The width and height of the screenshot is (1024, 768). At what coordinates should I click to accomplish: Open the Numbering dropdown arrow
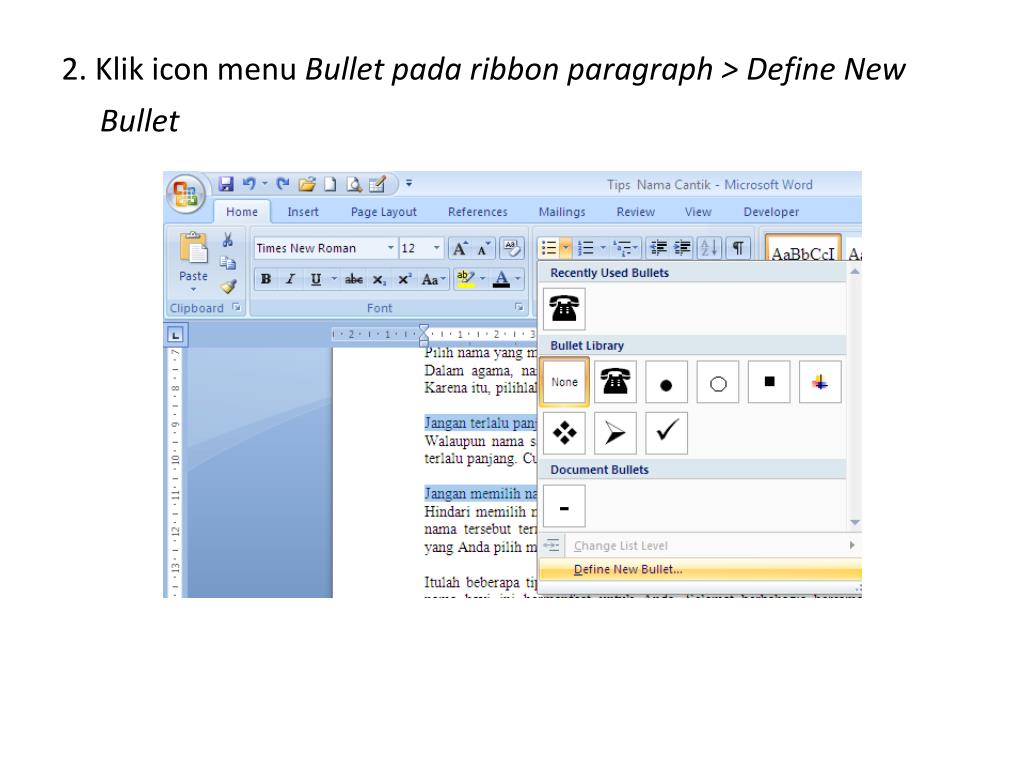[603, 248]
